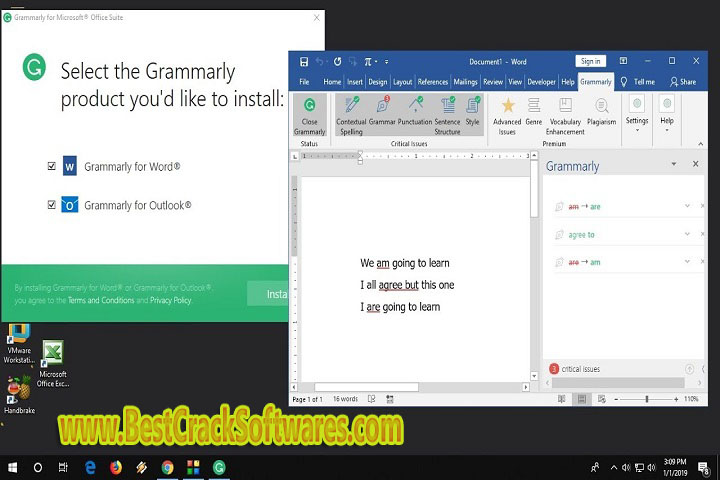Screen dimensions: 720x480
Task: Expand the 'are → am' suggestion card
Action: pos(687,262)
